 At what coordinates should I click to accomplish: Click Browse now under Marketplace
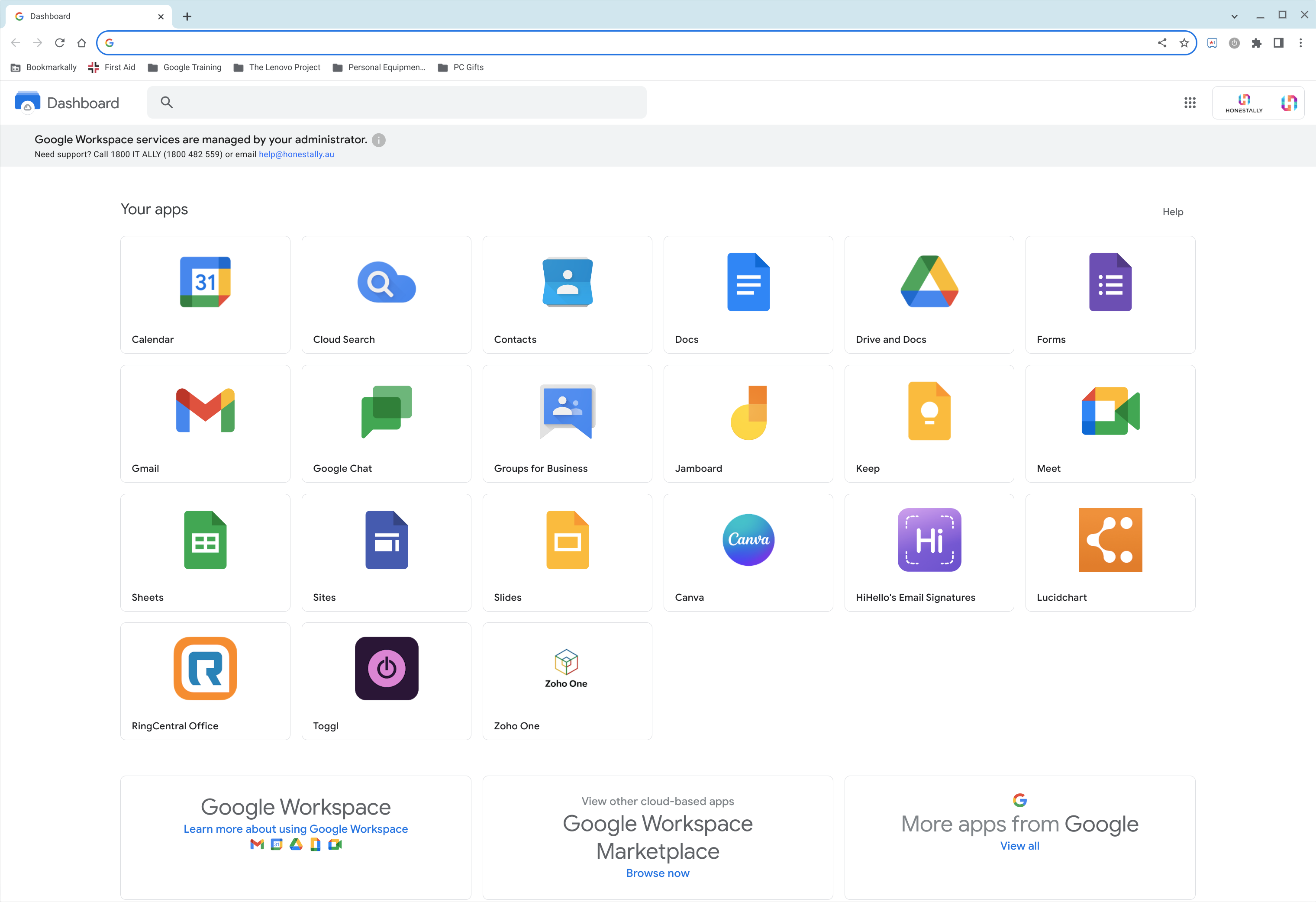pyautogui.click(x=658, y=873)
